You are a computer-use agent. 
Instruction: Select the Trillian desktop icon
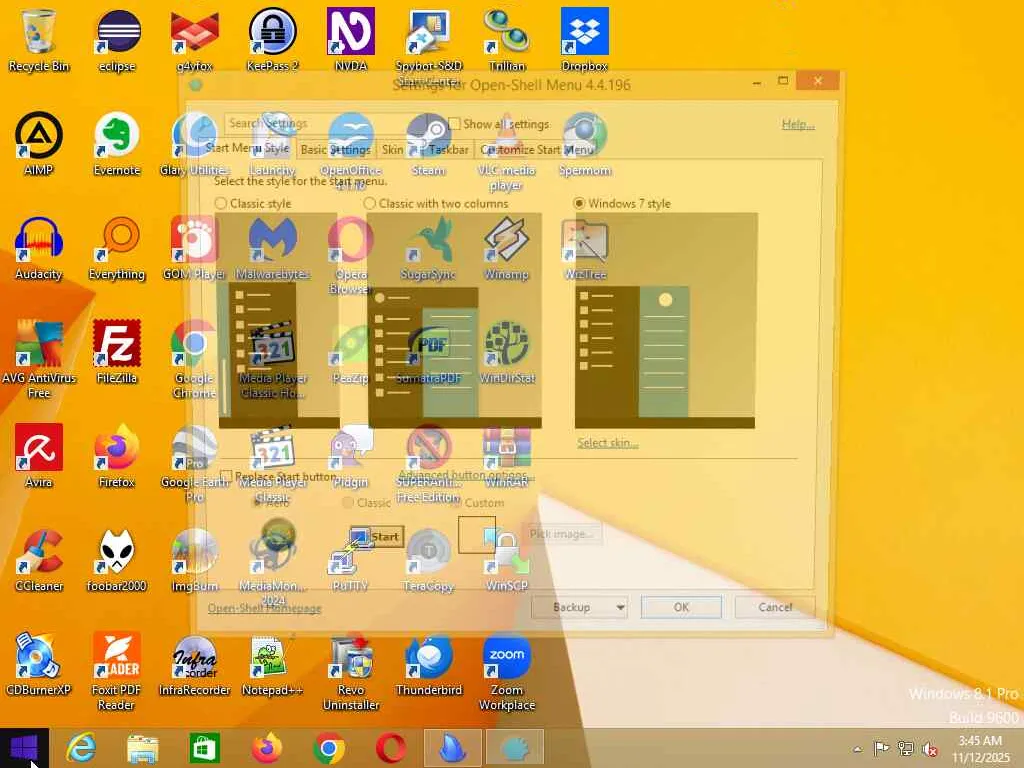pyautogui.click(x=507, y=40)
